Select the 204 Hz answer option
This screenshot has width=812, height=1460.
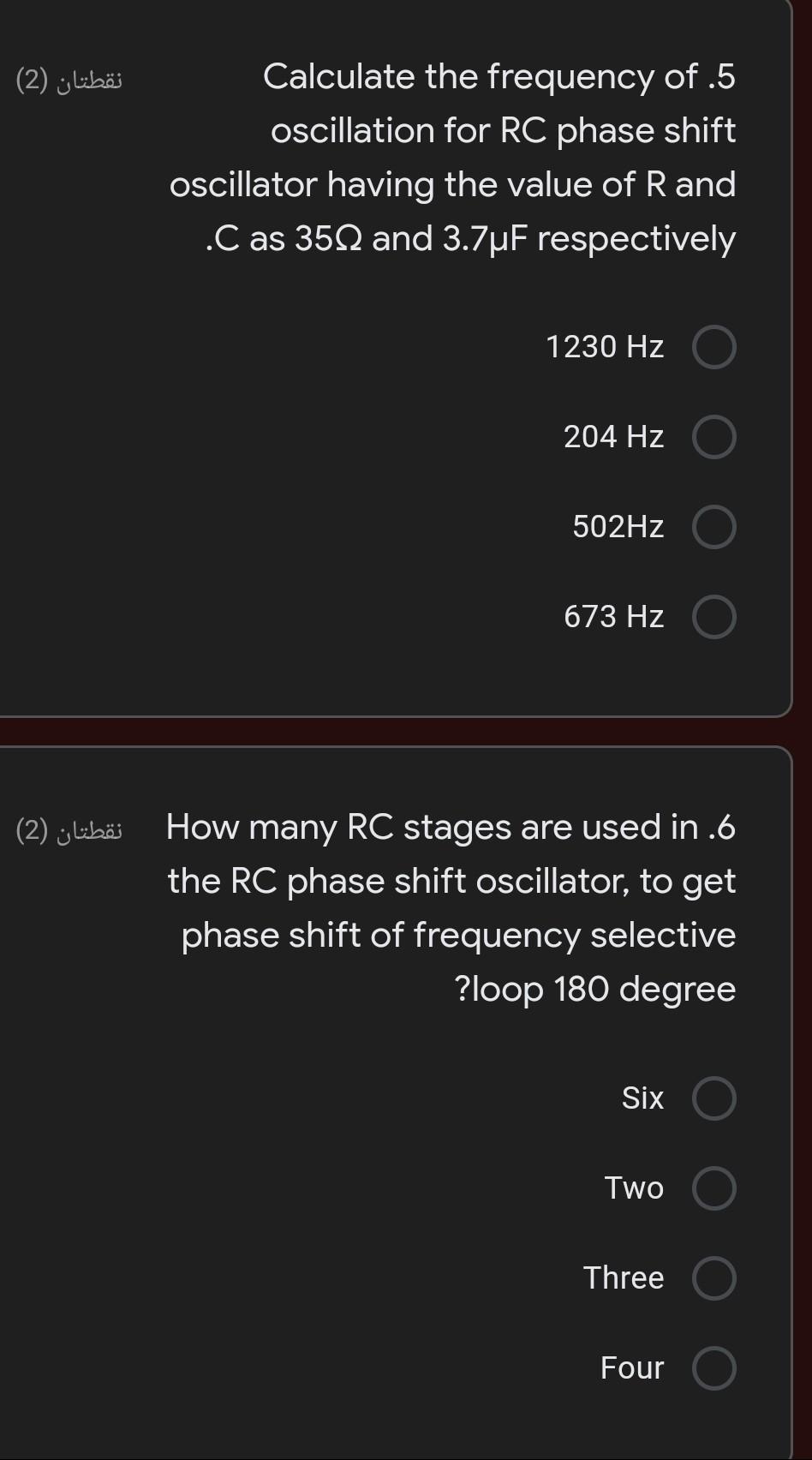point(713,437)
